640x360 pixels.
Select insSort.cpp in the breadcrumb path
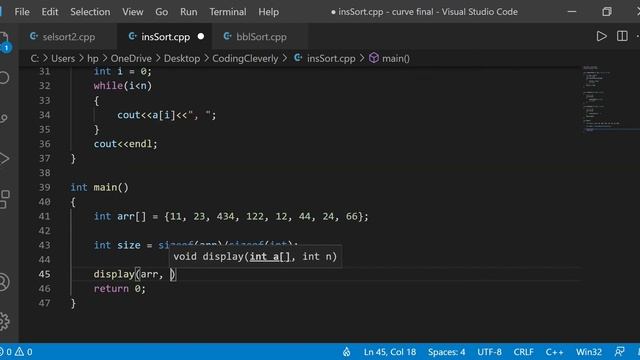pos(325,58)
